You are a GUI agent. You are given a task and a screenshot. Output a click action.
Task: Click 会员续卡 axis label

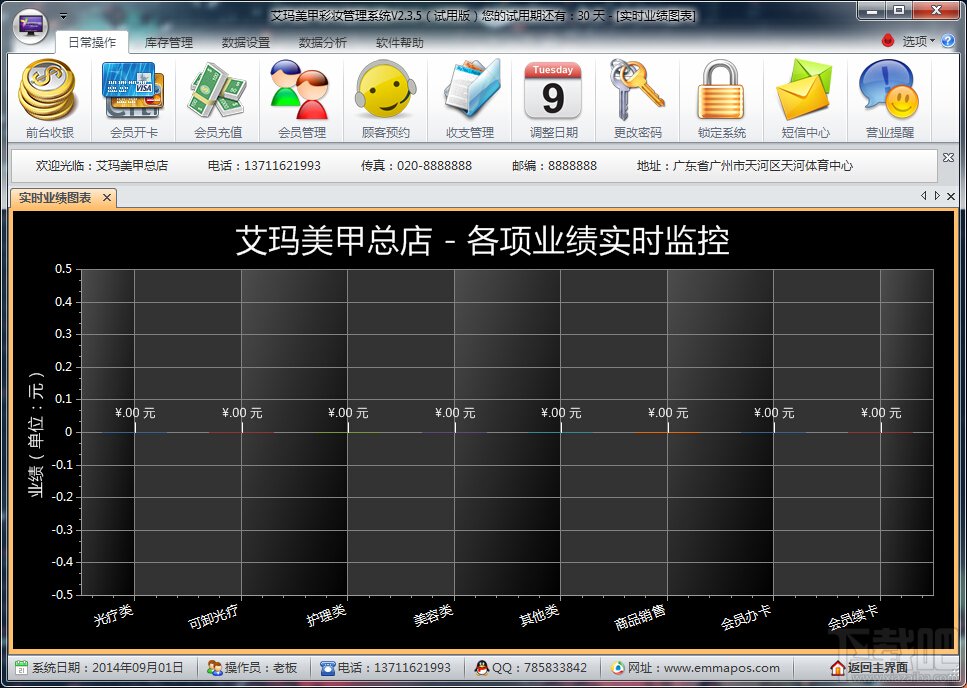click(852, 616)
